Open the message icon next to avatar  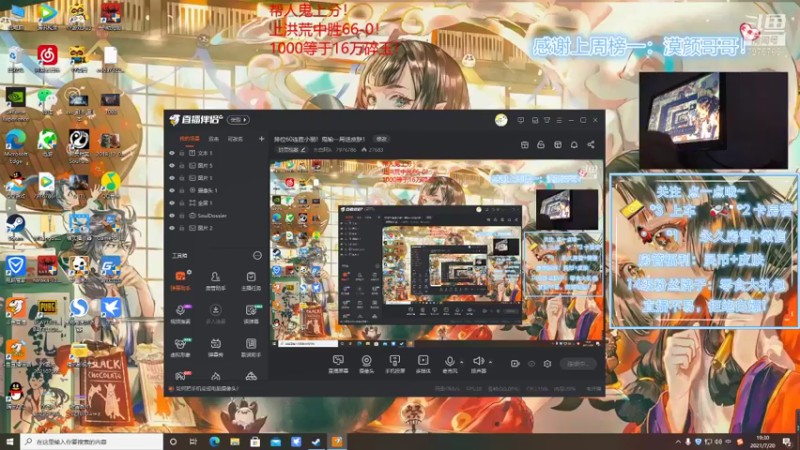point(520,120)
